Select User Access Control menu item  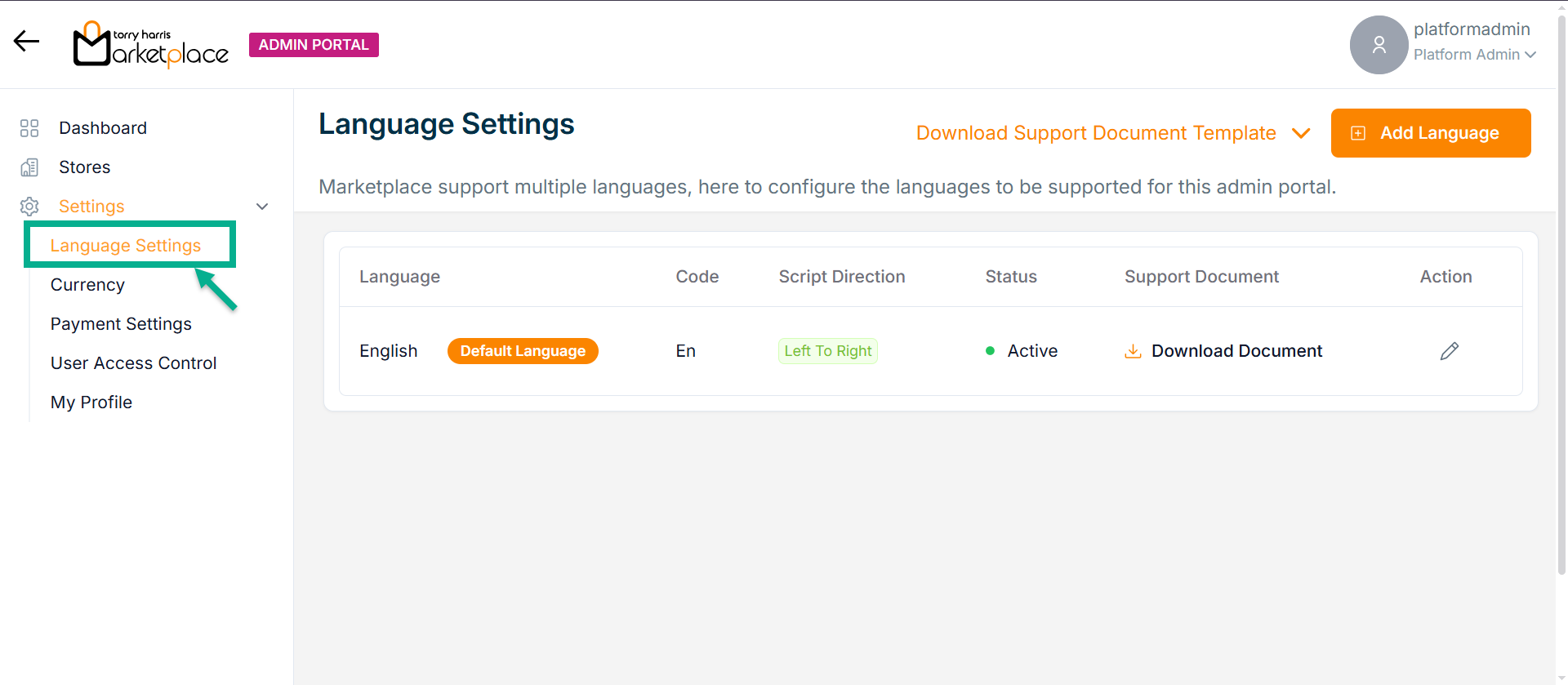133,363
